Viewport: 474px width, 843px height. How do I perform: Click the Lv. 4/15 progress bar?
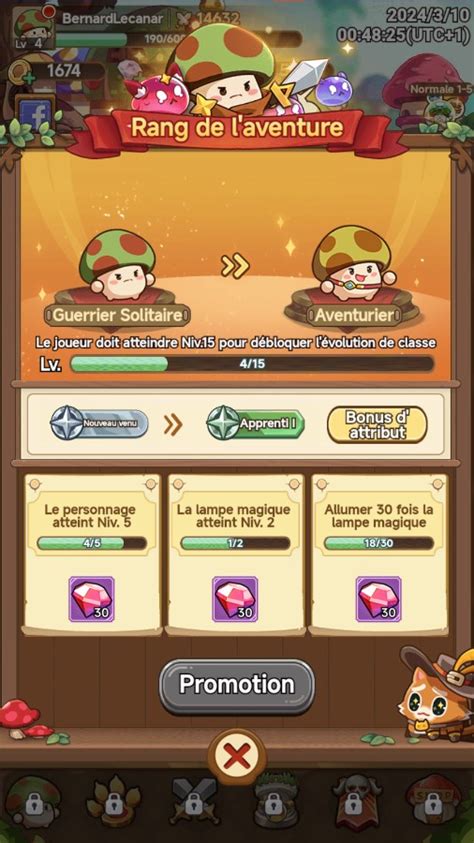click(x=252, y=364)
